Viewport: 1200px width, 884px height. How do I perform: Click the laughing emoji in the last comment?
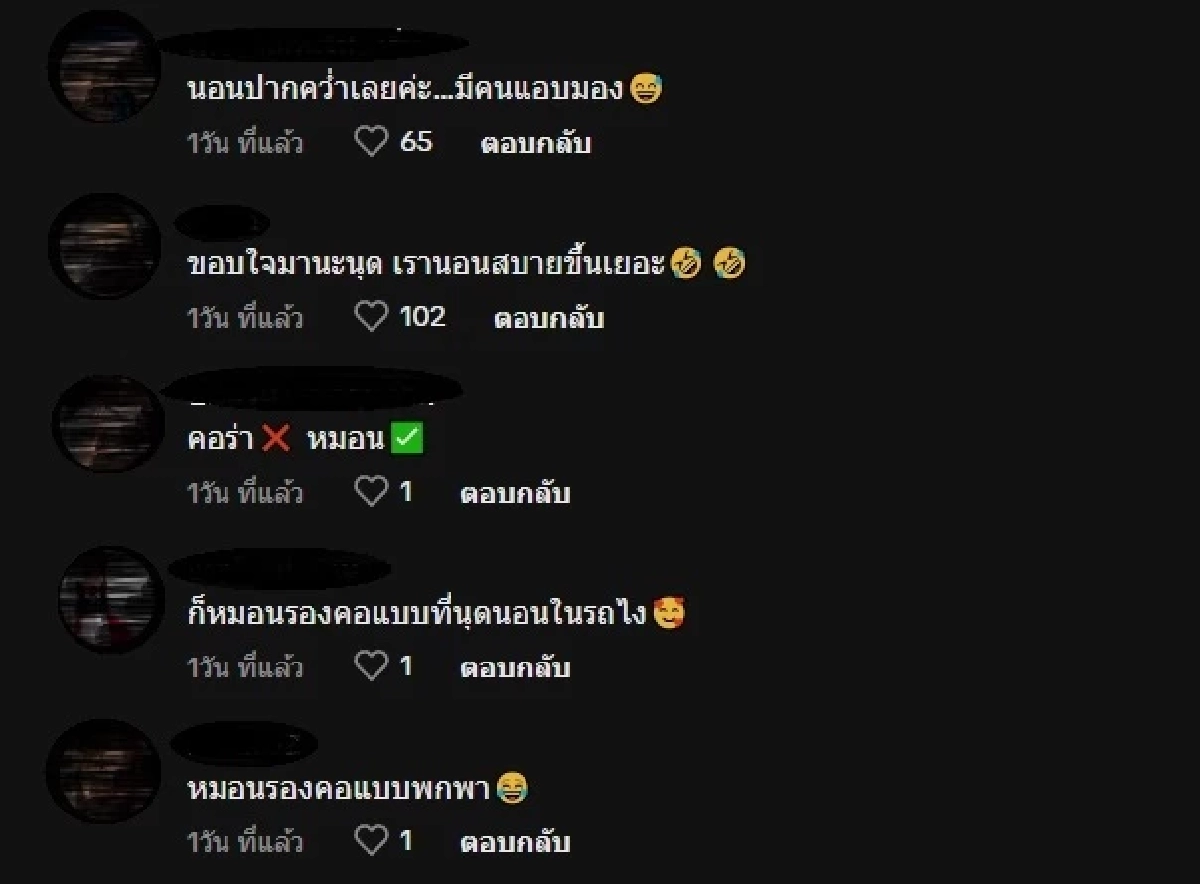pos(510,789)
